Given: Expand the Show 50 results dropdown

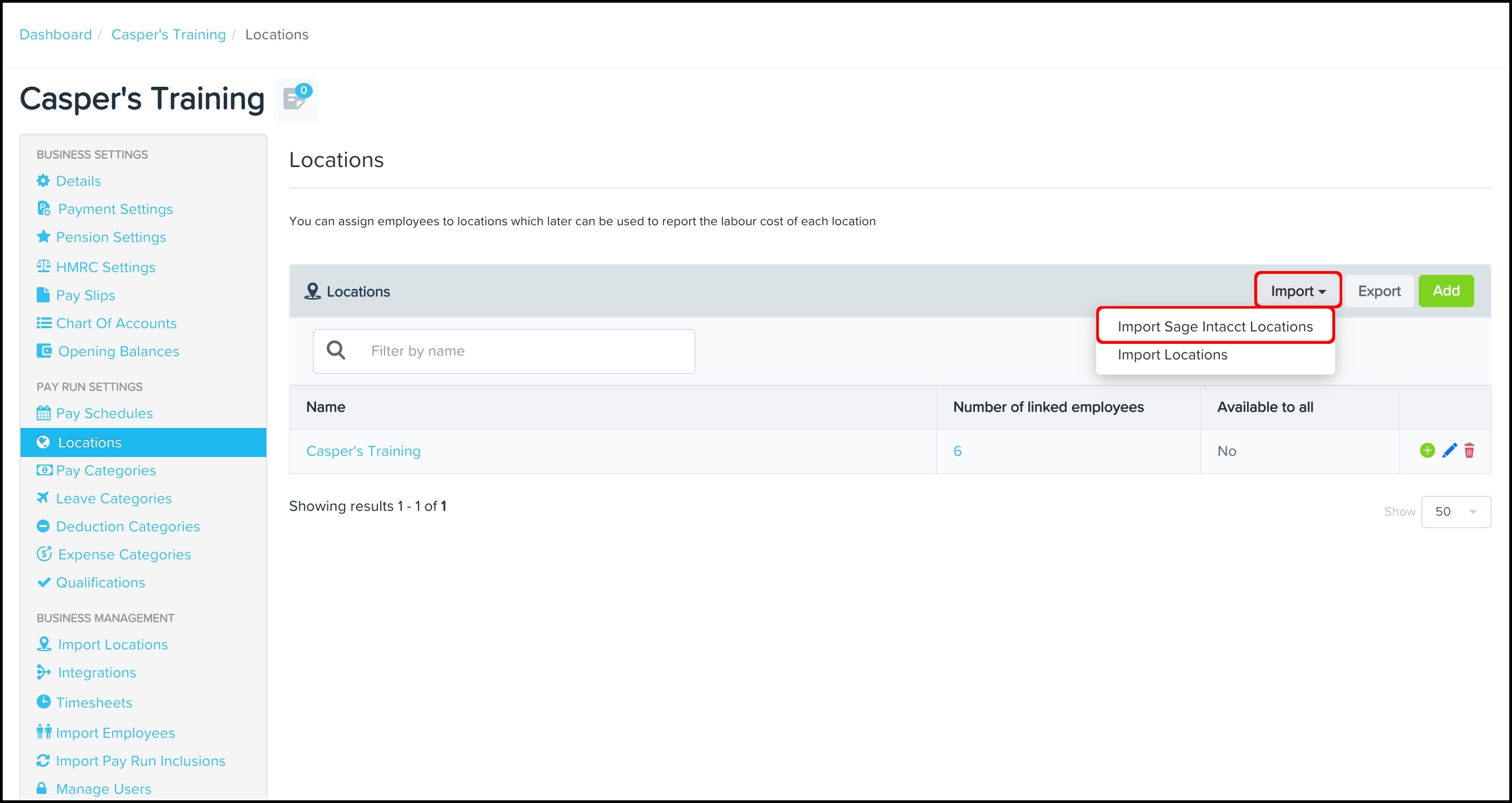Looking at the screenshot, I should coord(1456,511).
